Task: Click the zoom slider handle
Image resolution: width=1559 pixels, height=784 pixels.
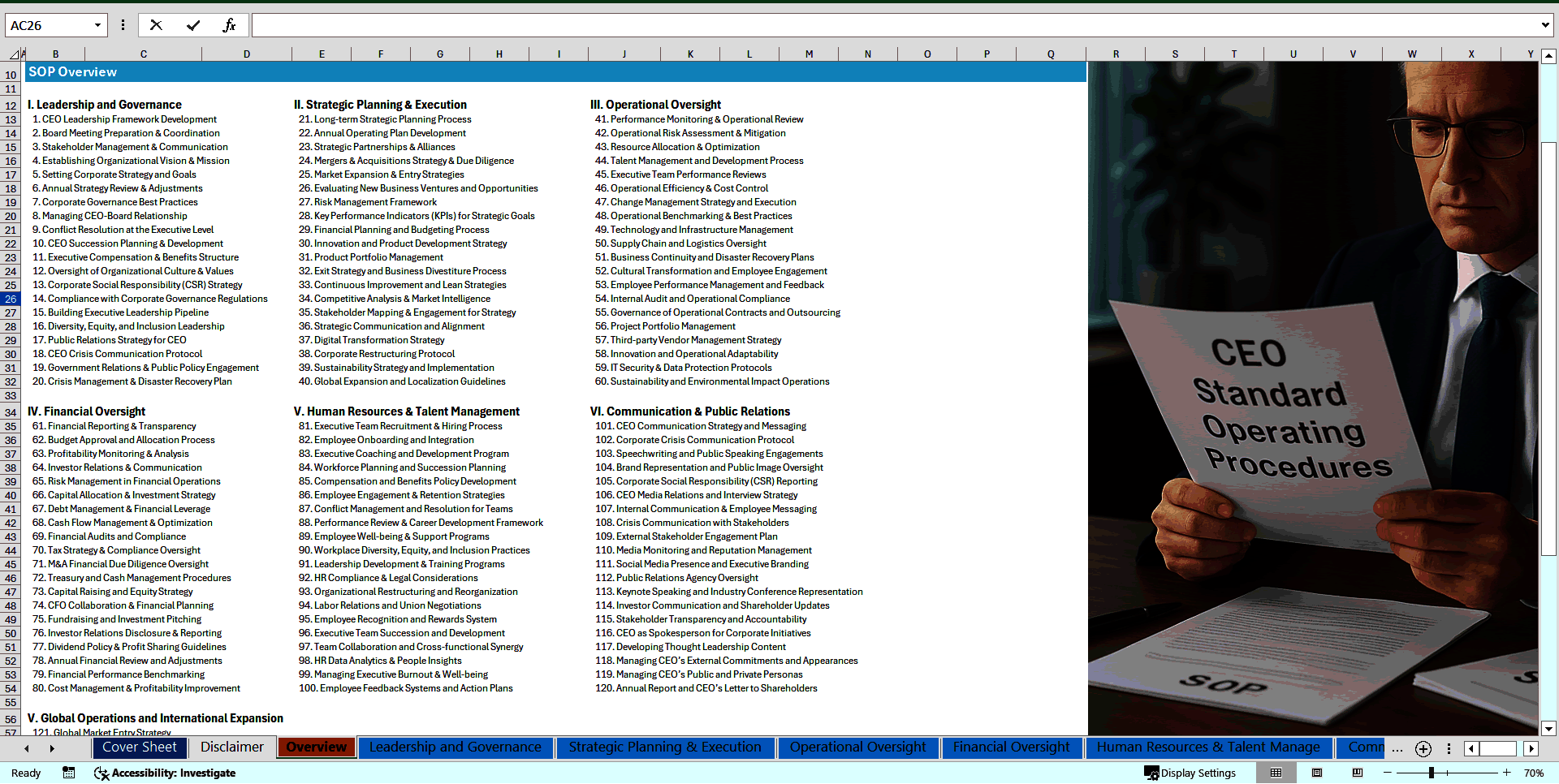Action: [x=1432, y=773]
